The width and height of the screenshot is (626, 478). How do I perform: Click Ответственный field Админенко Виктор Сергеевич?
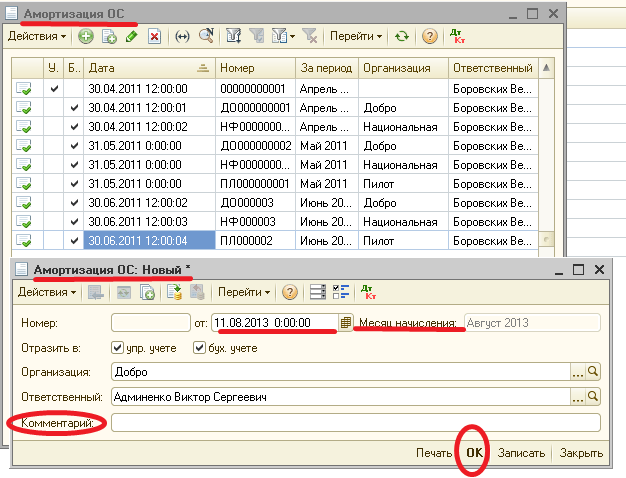point(341,397)
